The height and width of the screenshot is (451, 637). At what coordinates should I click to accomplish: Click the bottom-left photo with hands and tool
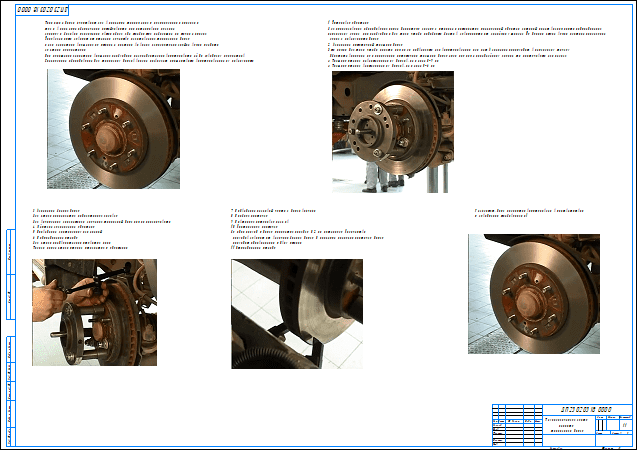93,312
